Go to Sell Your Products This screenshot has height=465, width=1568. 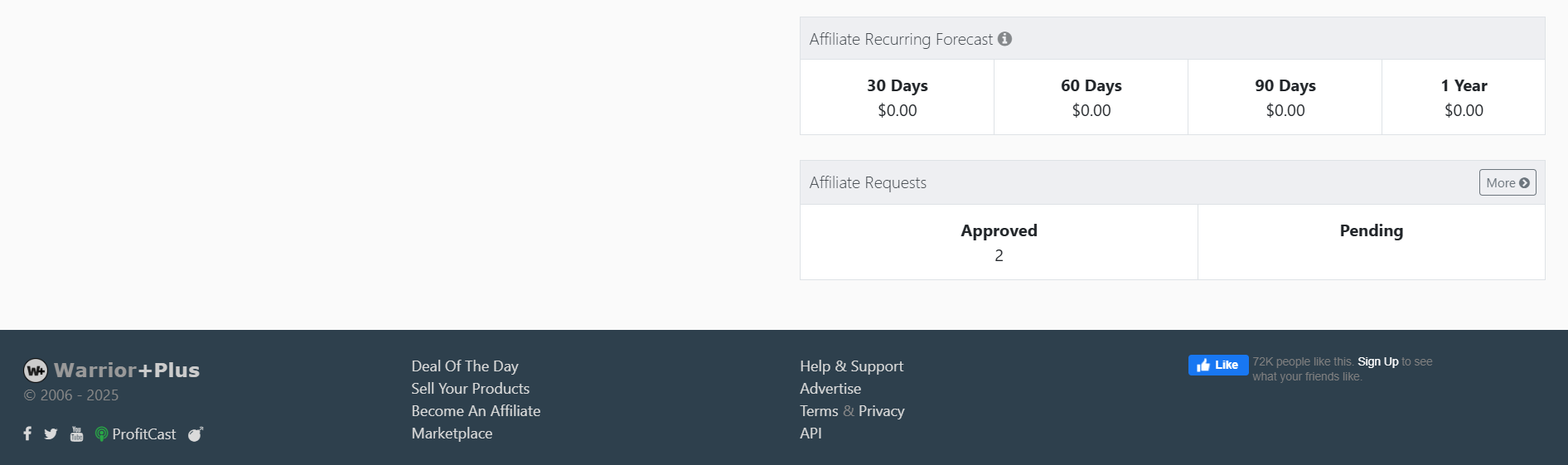pos(470,389)
